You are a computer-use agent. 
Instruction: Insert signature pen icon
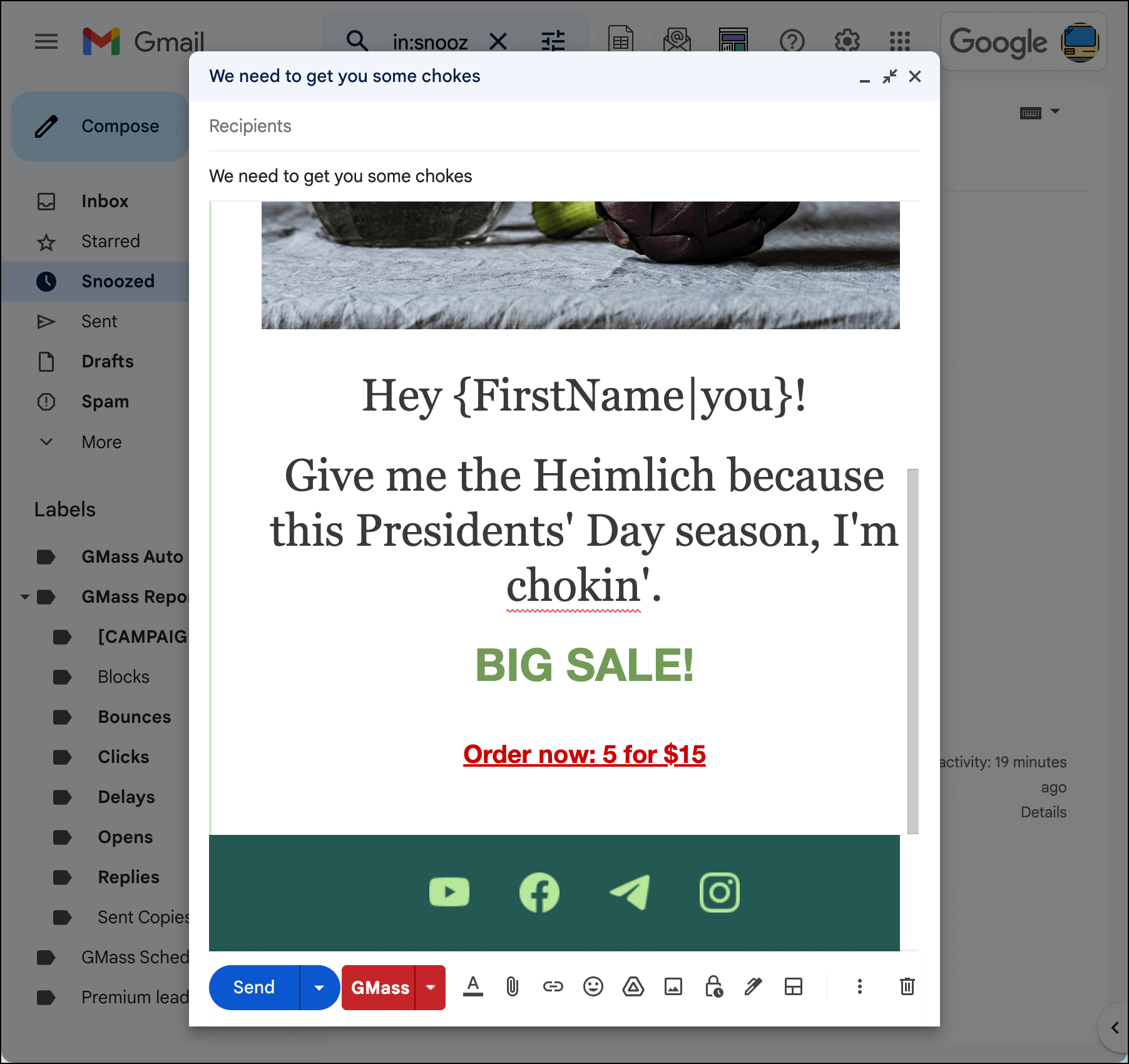click(754, 988)
